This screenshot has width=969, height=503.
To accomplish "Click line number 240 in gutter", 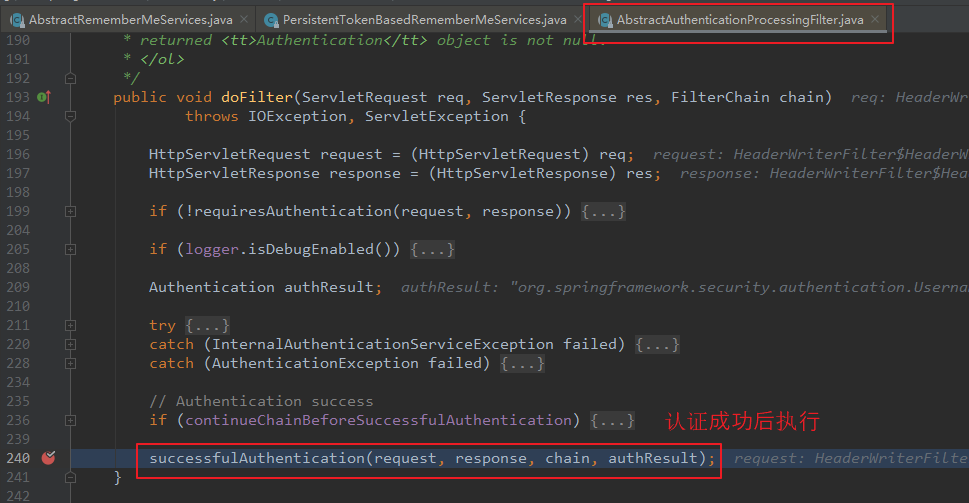I will (18, 459).
